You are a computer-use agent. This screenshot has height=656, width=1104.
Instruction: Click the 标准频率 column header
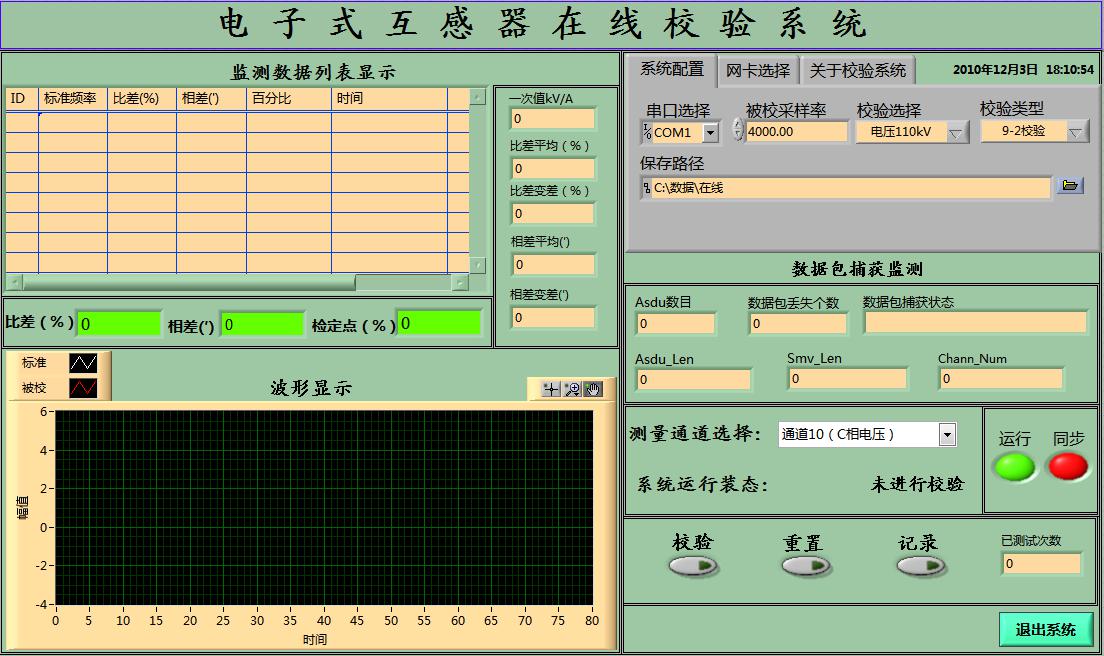coord(73,99)
